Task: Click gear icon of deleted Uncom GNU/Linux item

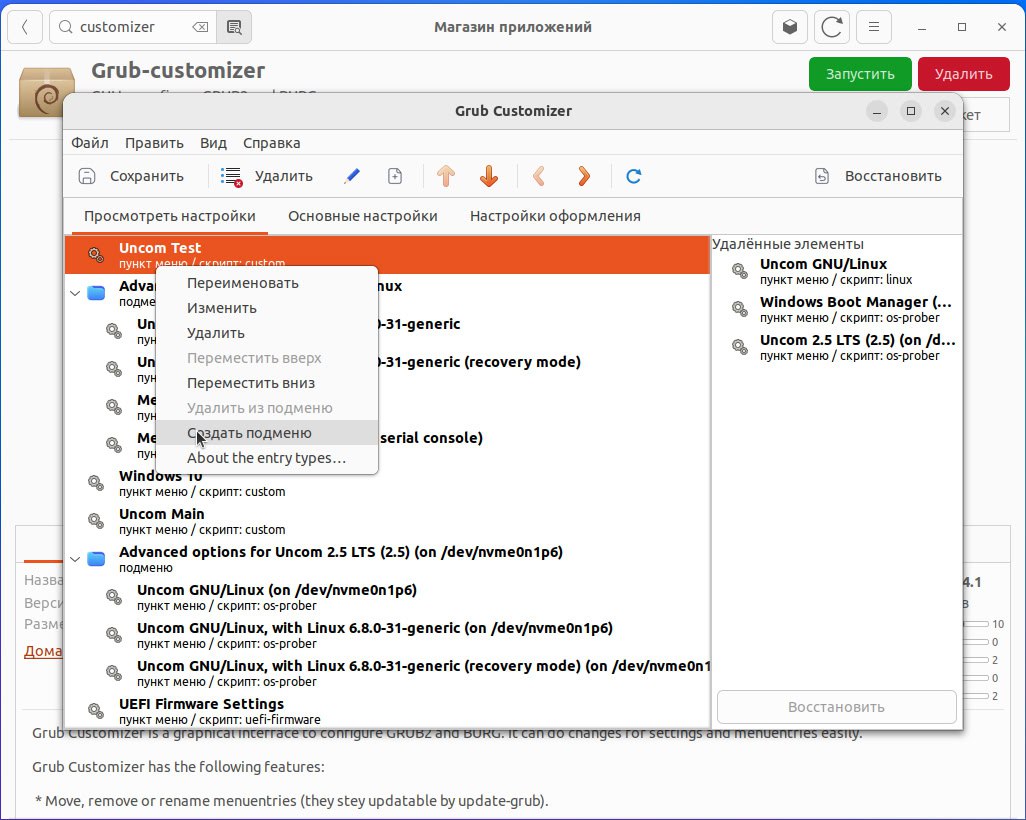Action: pyautogui.click(x=739, y=271)
